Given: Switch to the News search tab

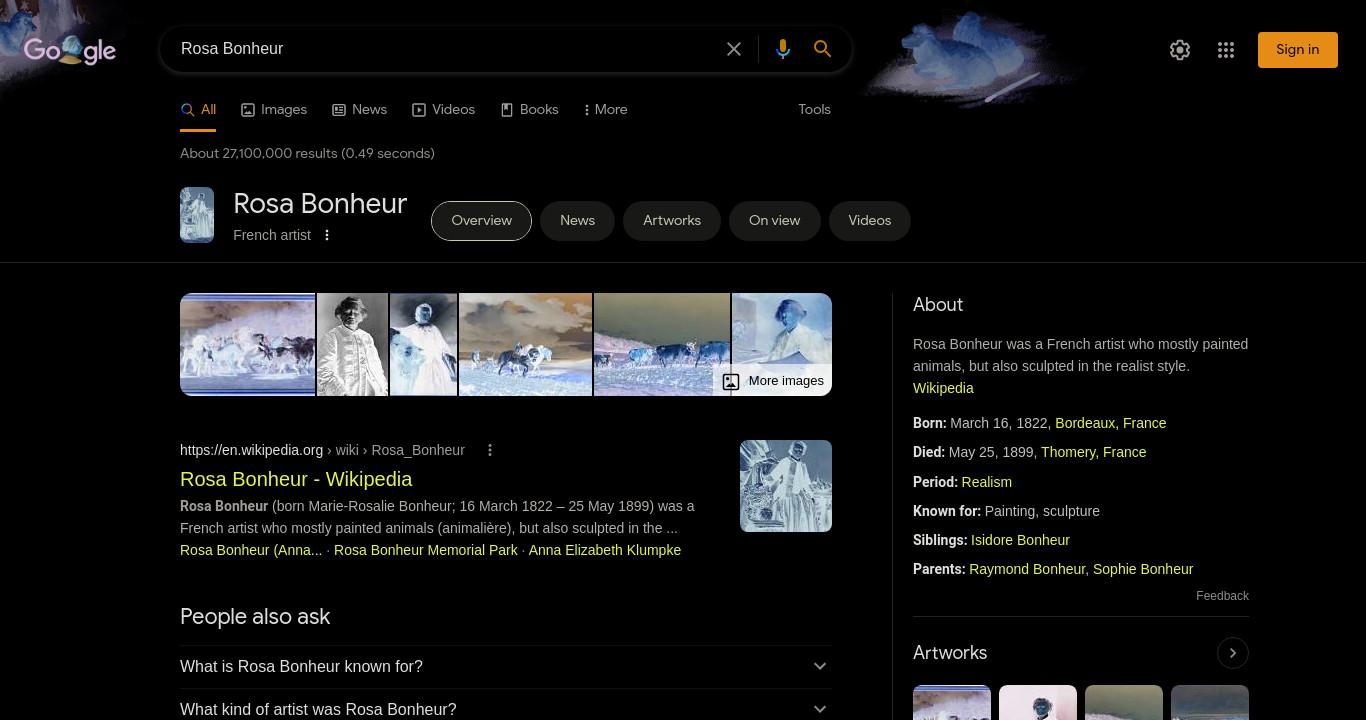Looking at the screenshot, I should tap(359, 110).
